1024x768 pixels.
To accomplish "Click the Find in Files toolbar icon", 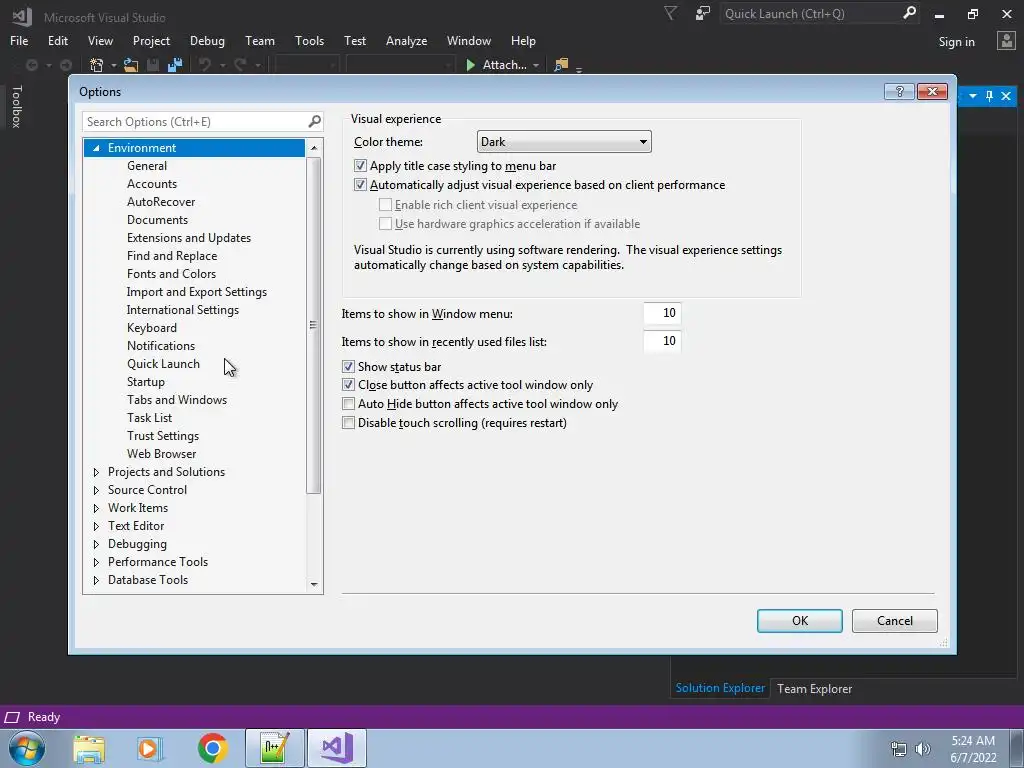I will [x=561, y=65].
